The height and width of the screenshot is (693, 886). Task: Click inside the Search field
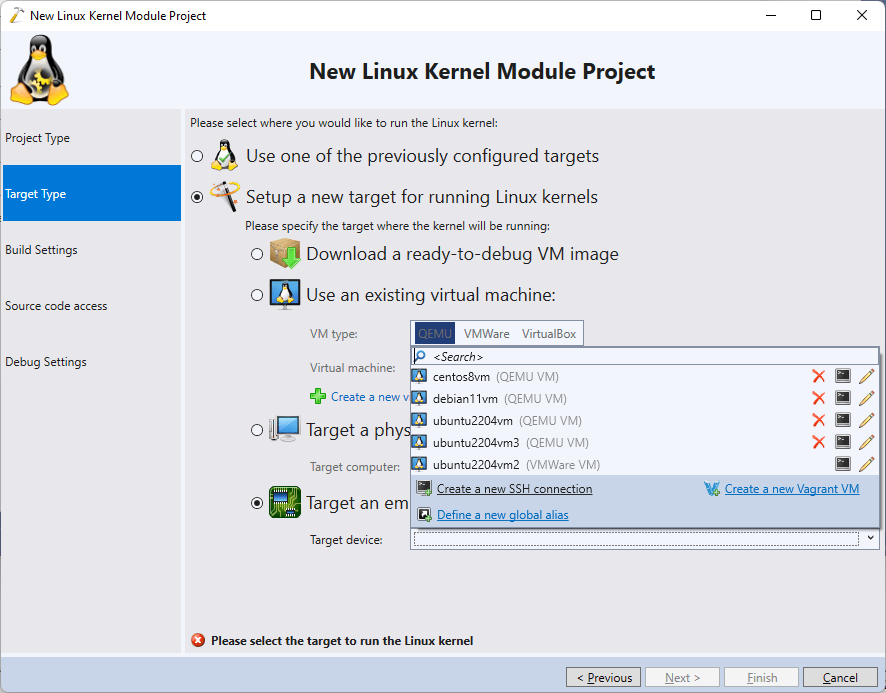point(600,355)
